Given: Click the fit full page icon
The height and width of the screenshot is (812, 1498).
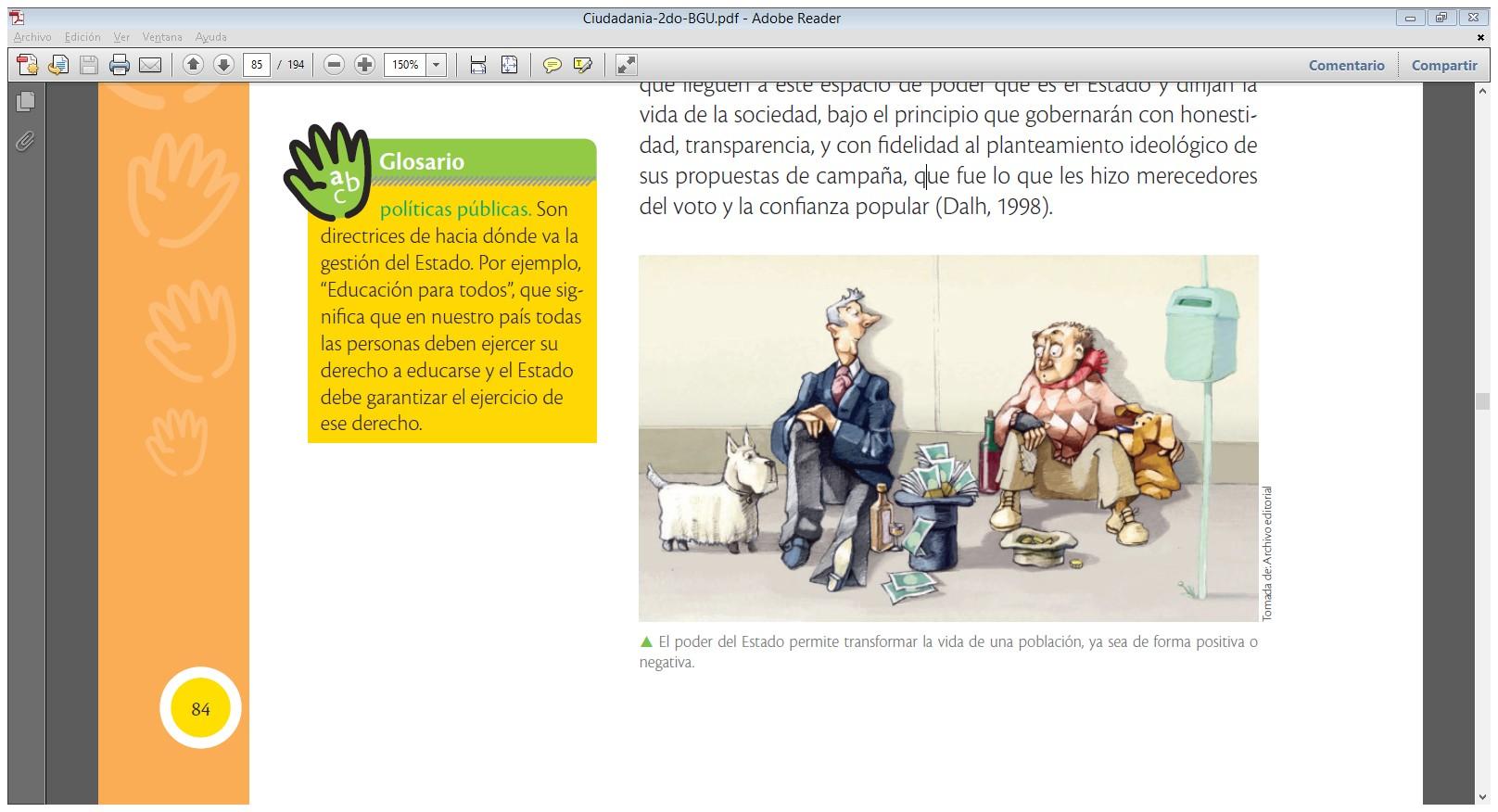Looking at the screenshot, I should pyautogui.click(x=509, y=65).
